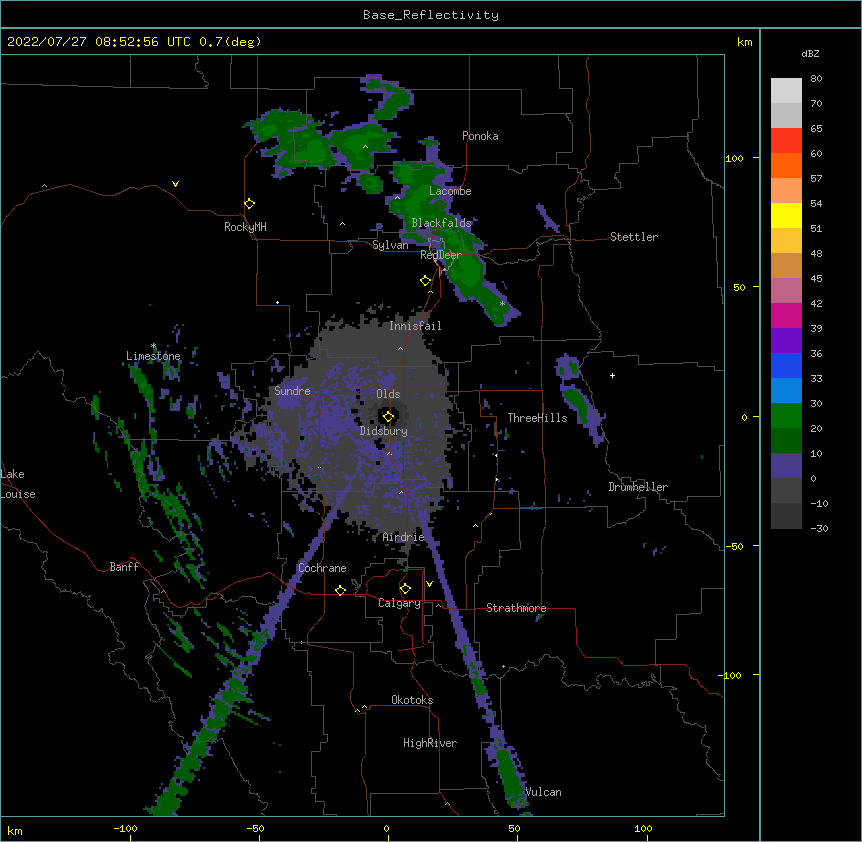Viewport: 862px width, 842px height.
Task: Select the dark green 10-20 dBZ swatch
Action: [x=786, y=441]
